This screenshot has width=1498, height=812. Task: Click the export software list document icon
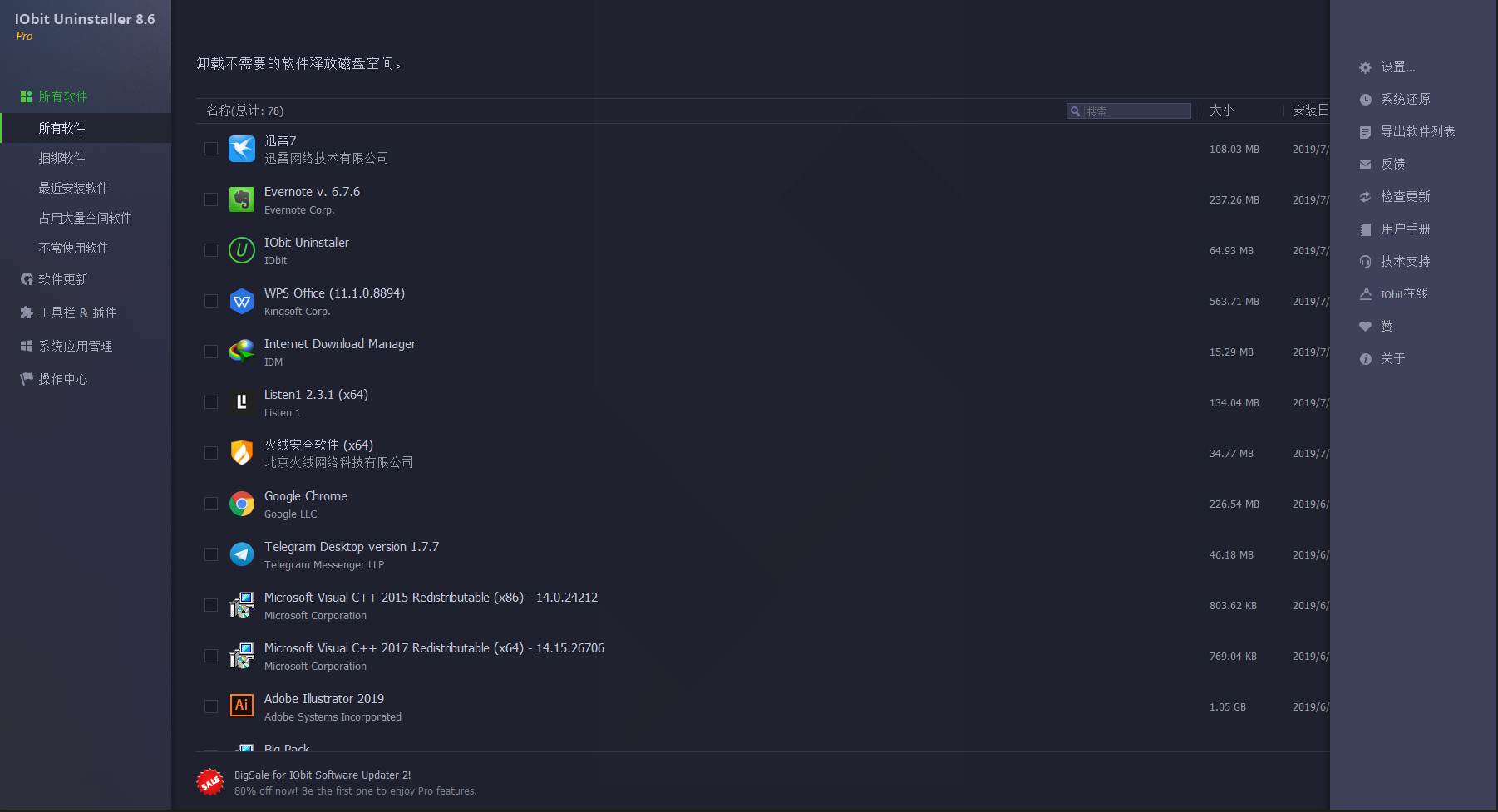coord(1365,132)
